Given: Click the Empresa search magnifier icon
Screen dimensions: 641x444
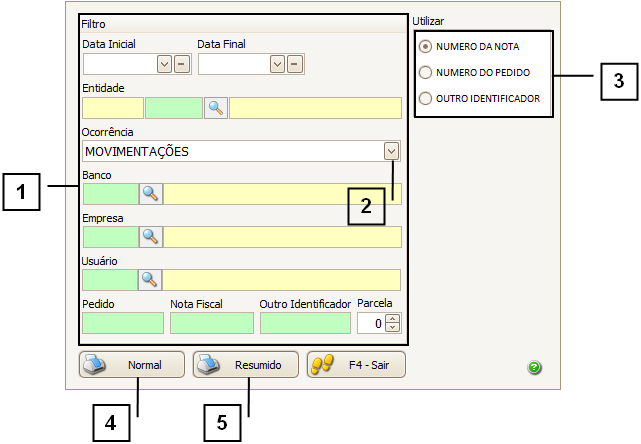Looking at the screenshot, I should pyautogui.click(x=150, y=237).
